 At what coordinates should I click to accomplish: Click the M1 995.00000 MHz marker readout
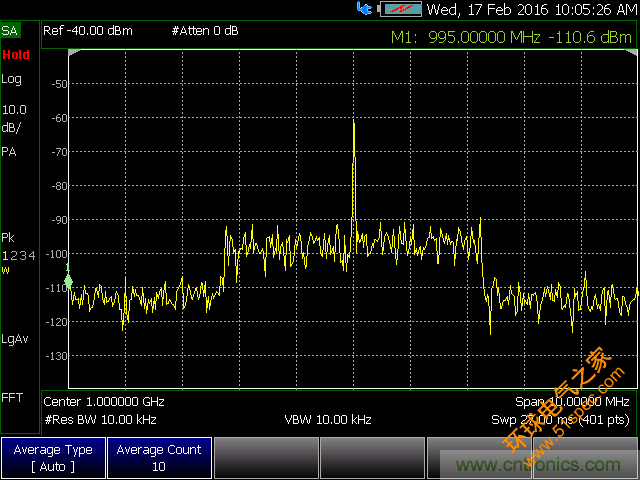[x=511, y=38]
